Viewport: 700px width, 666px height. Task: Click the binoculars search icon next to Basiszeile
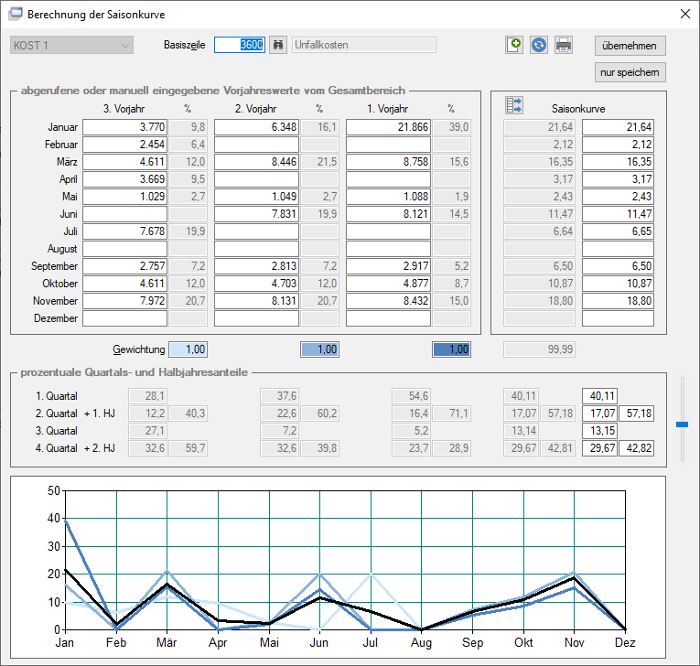tap(278, 45)
